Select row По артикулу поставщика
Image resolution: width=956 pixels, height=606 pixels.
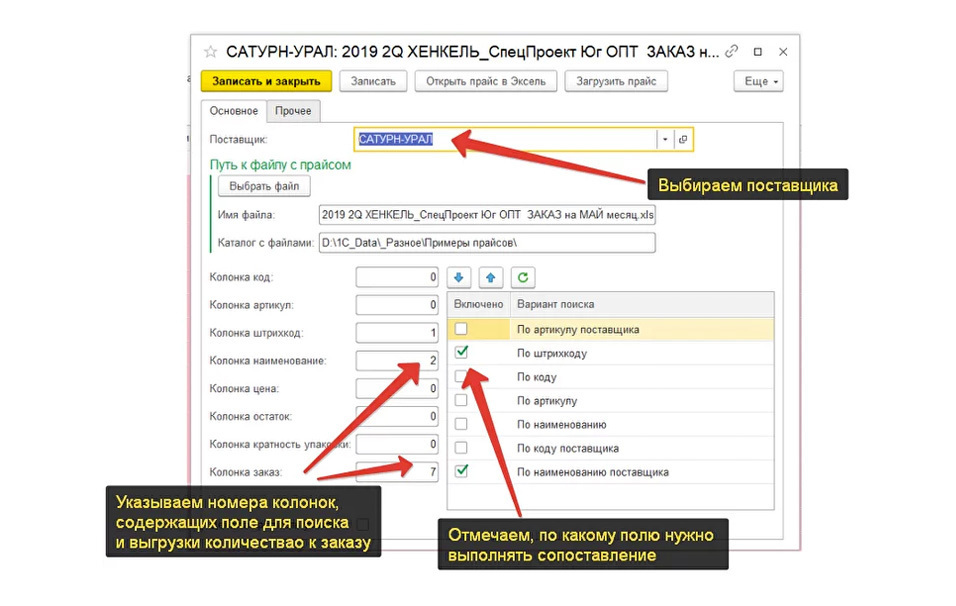(x=611, y=329)
